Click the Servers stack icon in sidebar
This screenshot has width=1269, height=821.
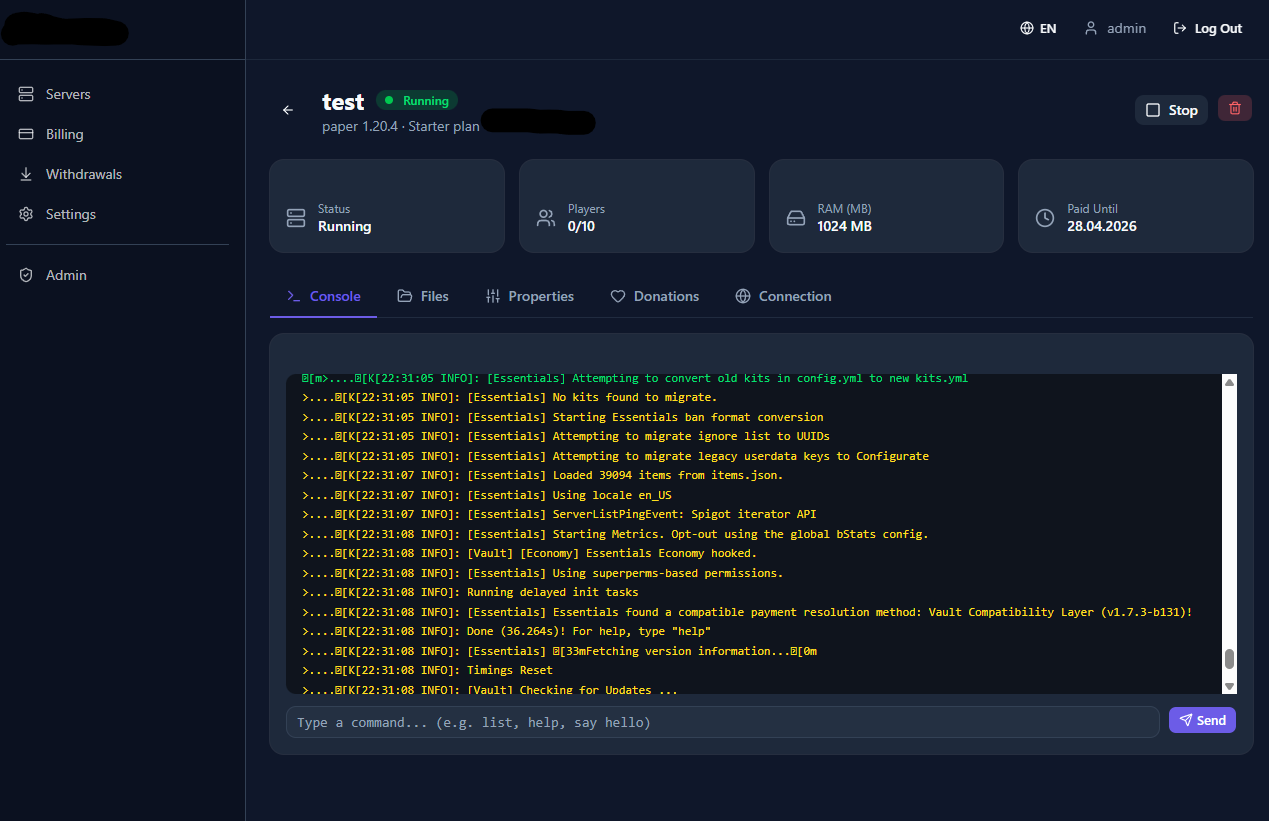(26, 94)
